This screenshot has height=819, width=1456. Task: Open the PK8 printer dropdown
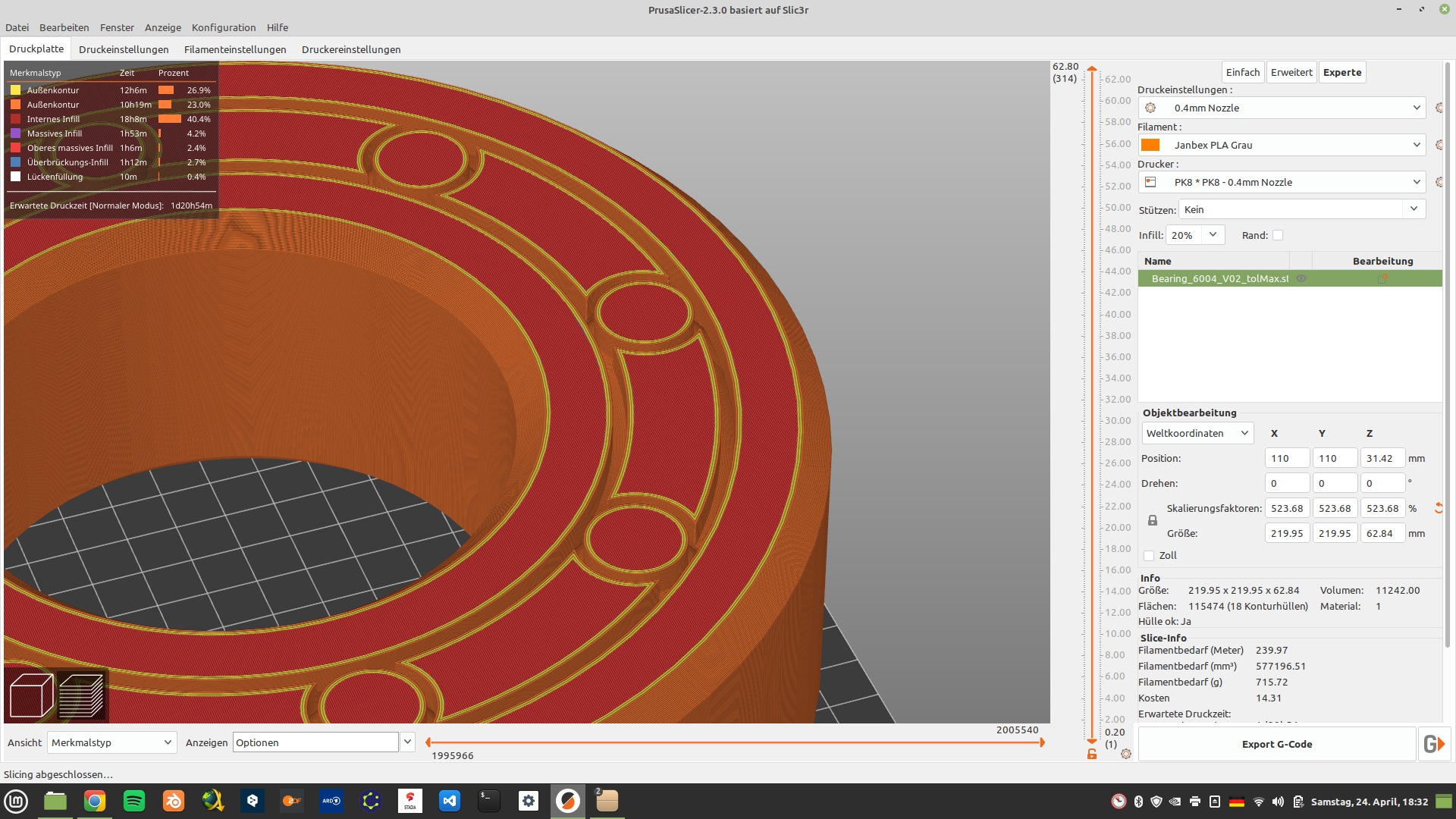pos(1282,182)
